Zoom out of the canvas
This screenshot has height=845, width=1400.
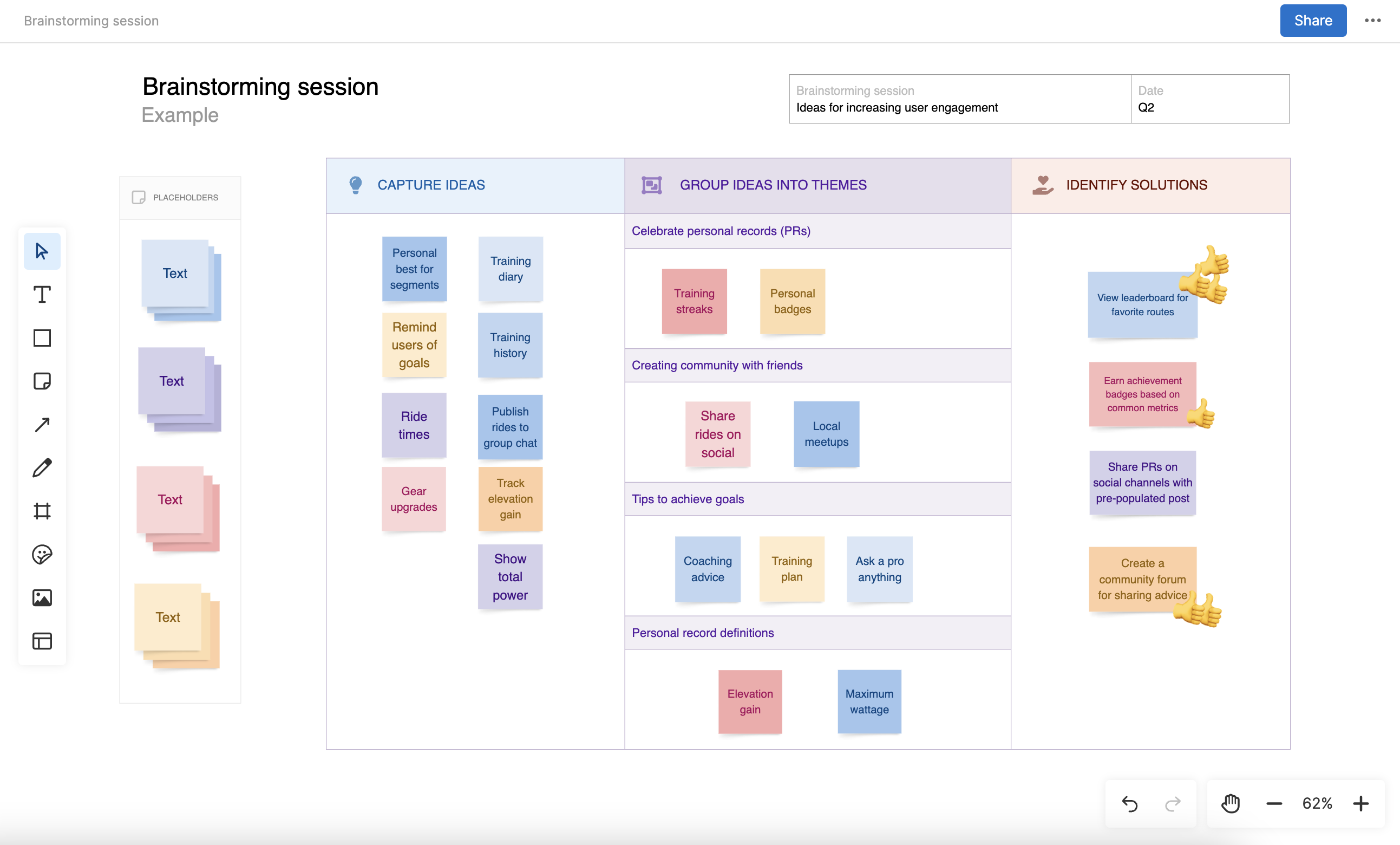1274,803
